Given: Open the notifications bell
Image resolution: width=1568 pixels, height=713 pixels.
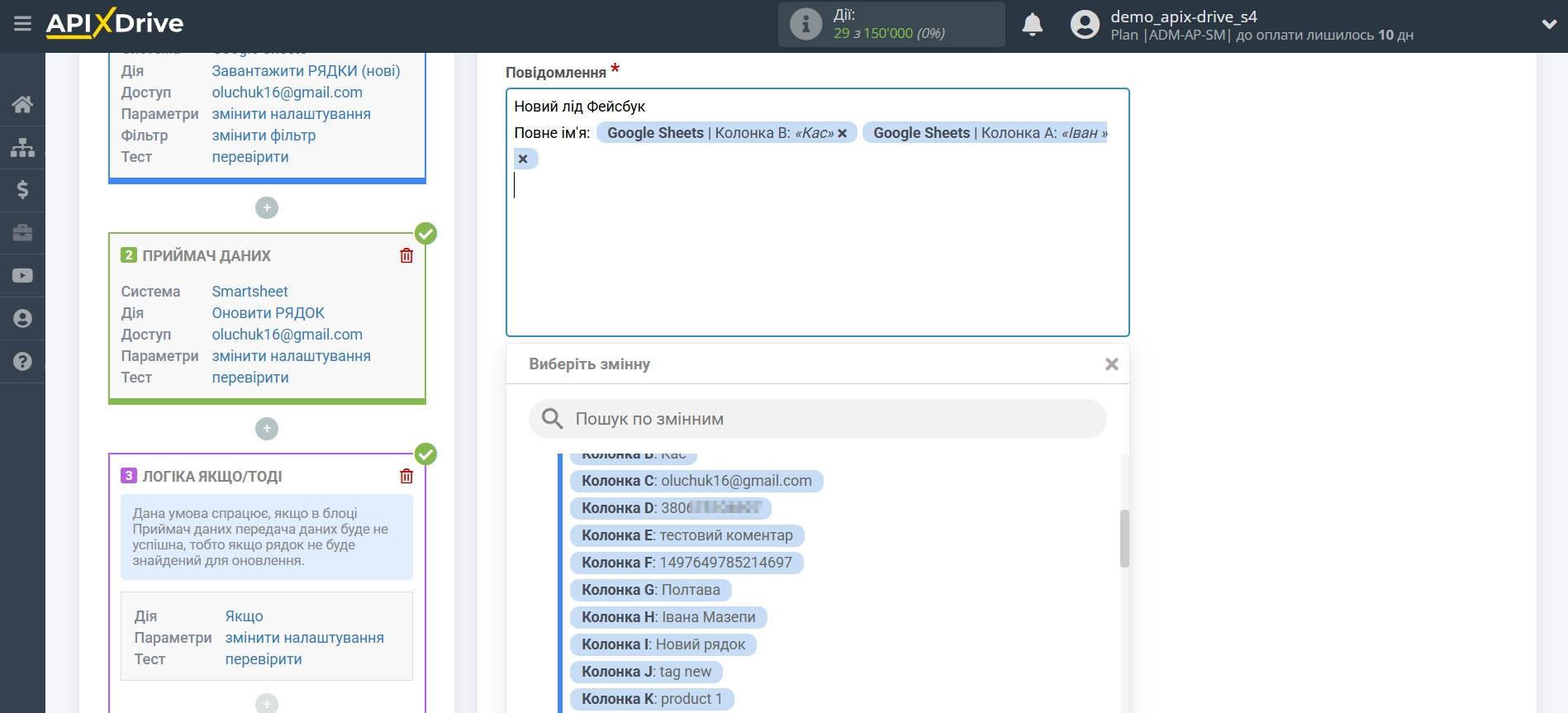Looking at the screenshot, I should tap(1032, 25).
